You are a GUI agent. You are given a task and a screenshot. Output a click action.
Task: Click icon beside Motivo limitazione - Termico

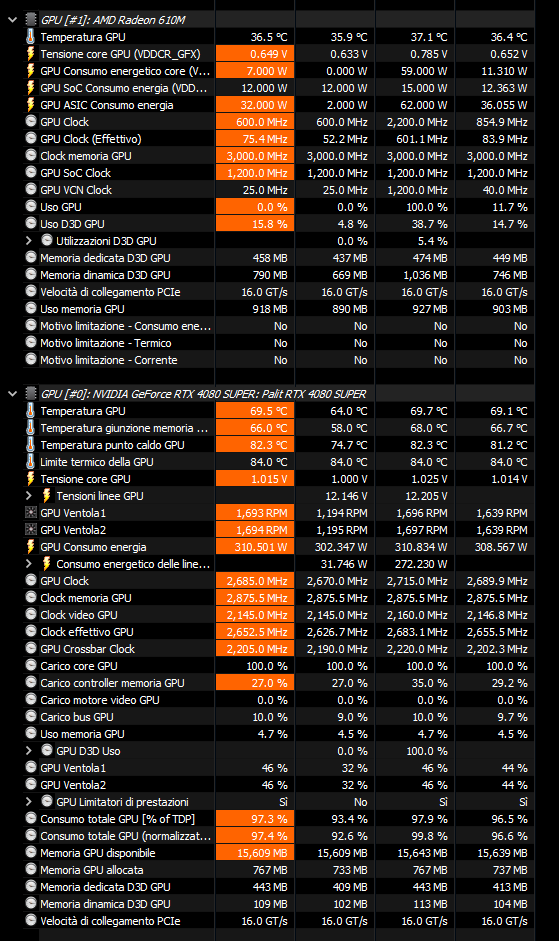pyautogui.click(x=31, y=342)
